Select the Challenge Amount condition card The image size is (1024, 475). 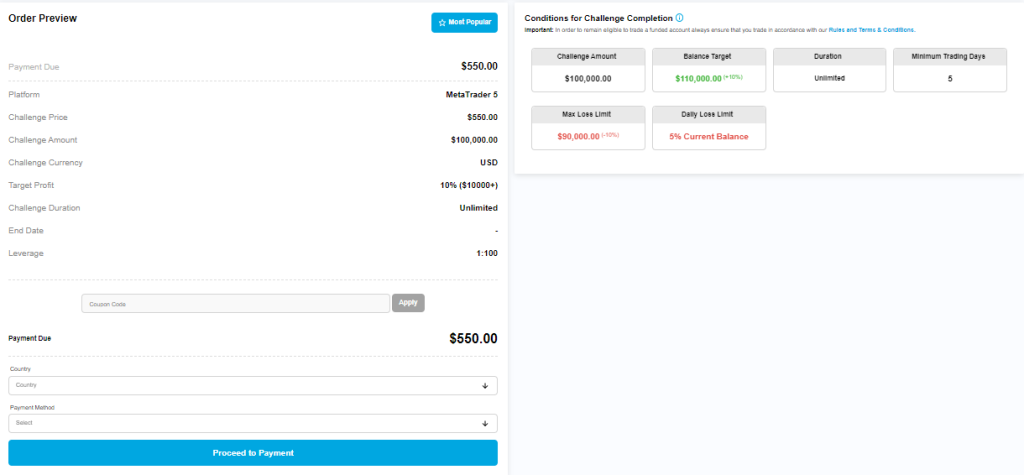(588, 70)
